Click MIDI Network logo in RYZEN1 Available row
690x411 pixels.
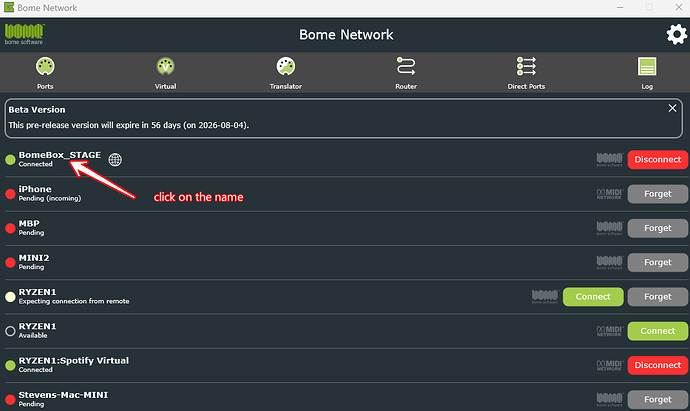tap(609, 331)
